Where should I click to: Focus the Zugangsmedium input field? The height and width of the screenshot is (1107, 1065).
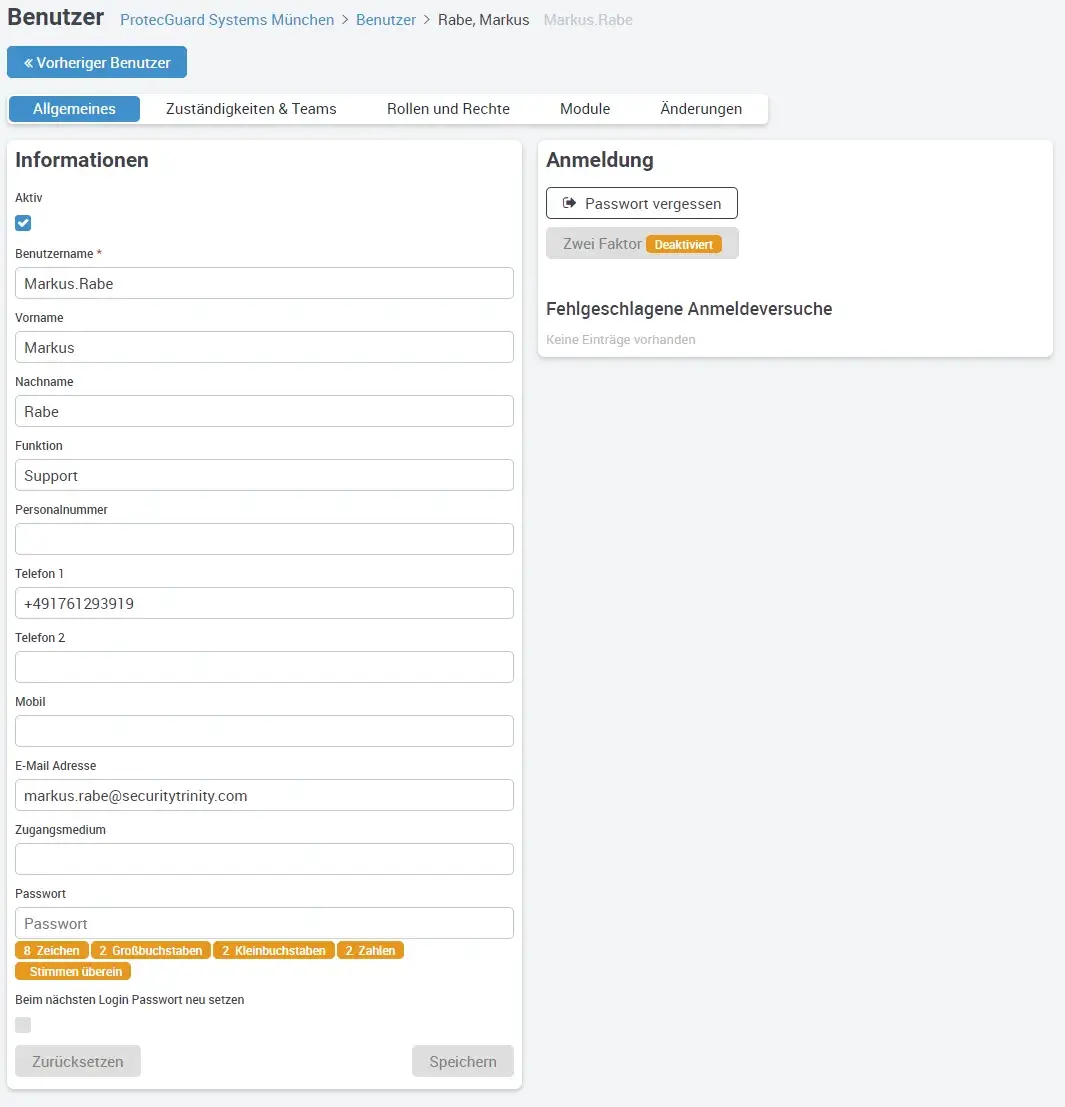264,859
